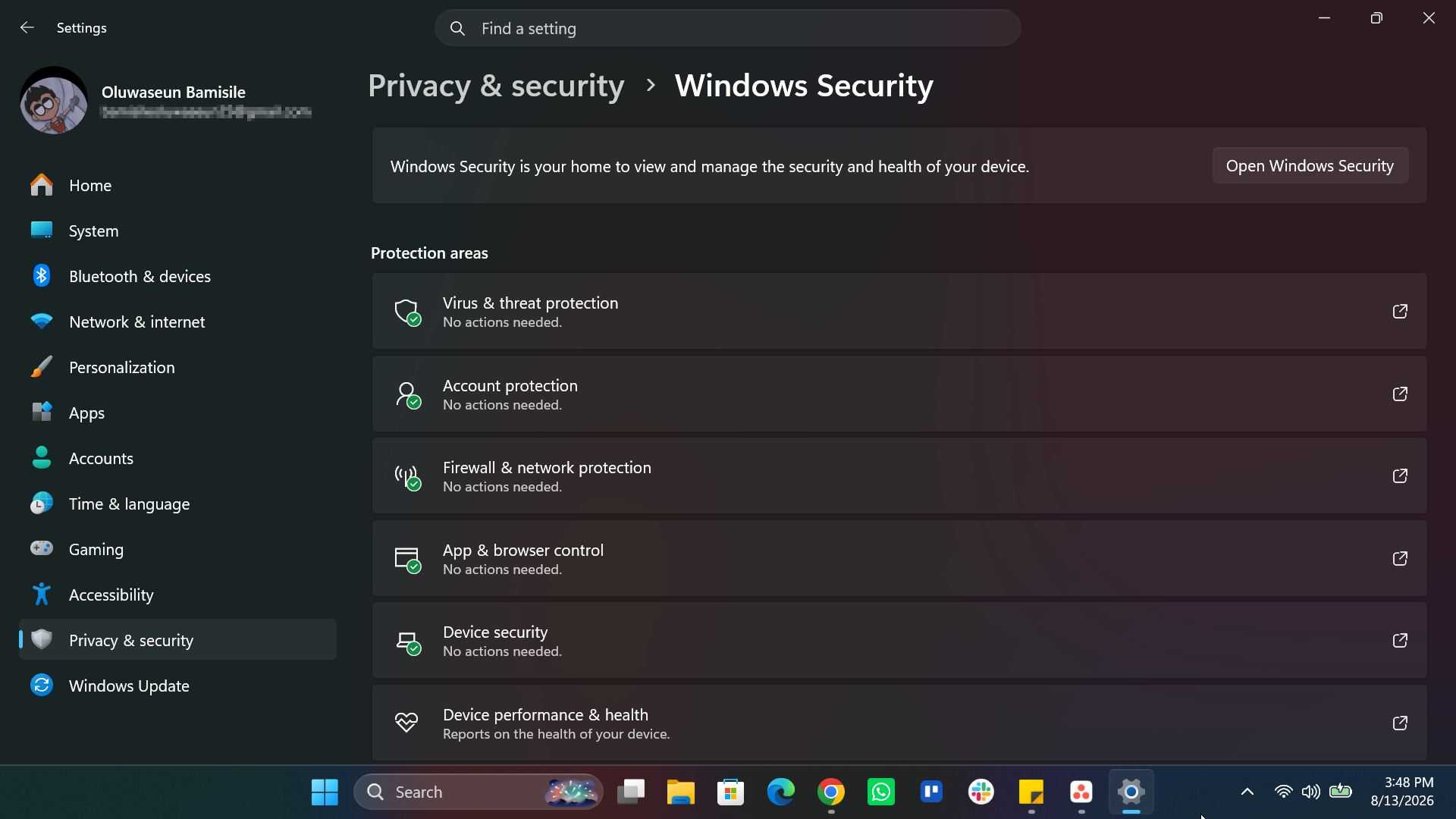Open Windows Update in sidebar
The width and height of the screenshot is (1456, 819).
(177, 686)
